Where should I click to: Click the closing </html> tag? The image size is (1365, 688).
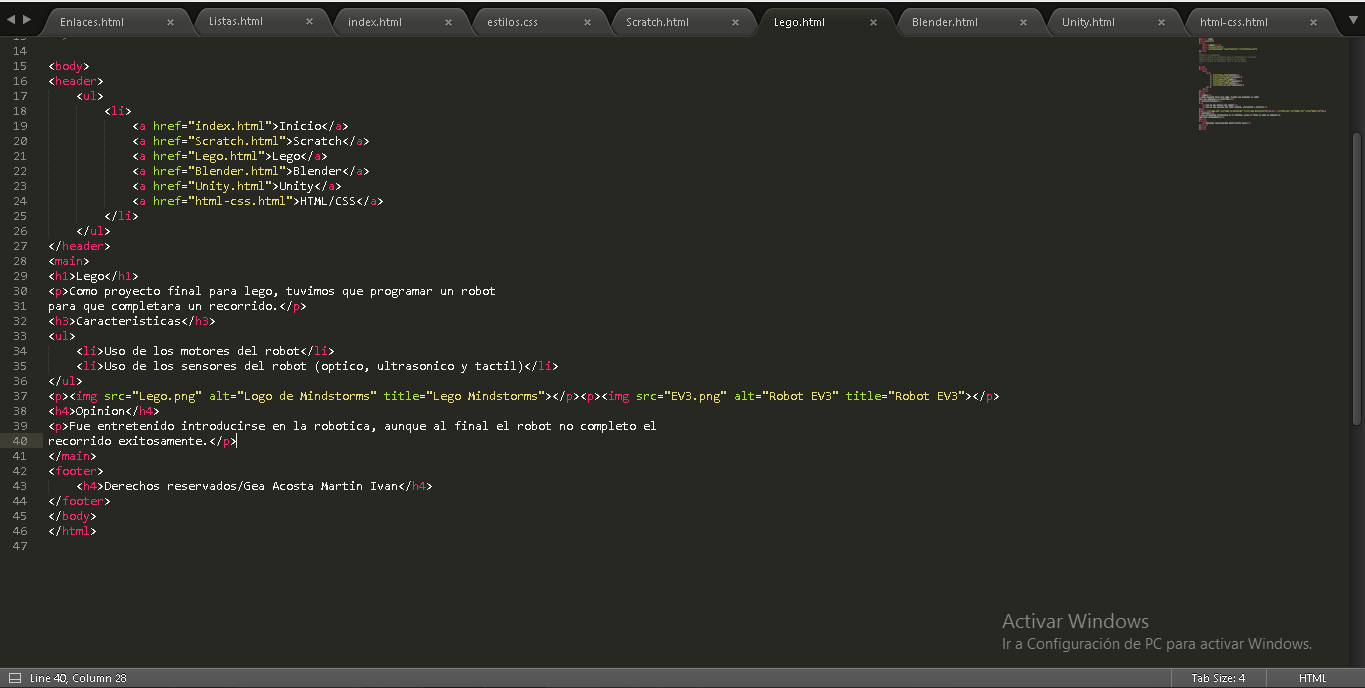[72, 531]
